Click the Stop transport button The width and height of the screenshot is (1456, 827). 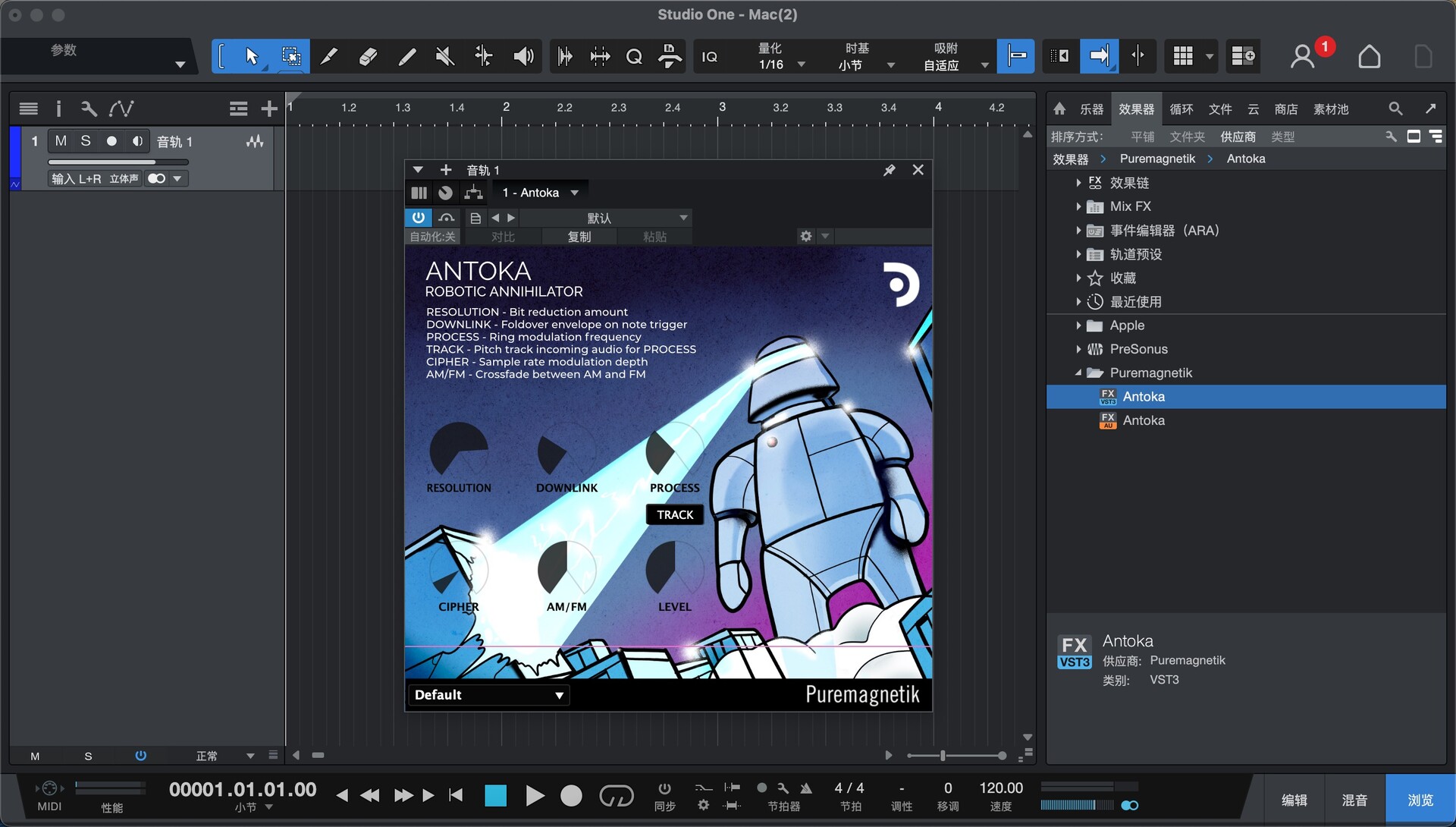(x=495, y=795)
